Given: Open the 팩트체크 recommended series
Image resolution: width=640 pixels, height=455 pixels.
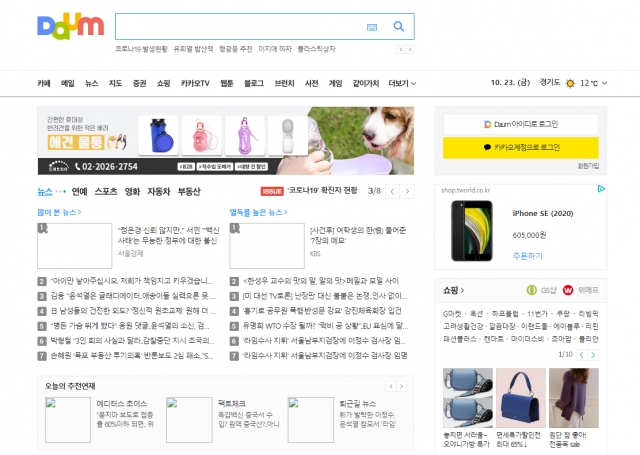Looking at the screenshot, I should point(232,404).
